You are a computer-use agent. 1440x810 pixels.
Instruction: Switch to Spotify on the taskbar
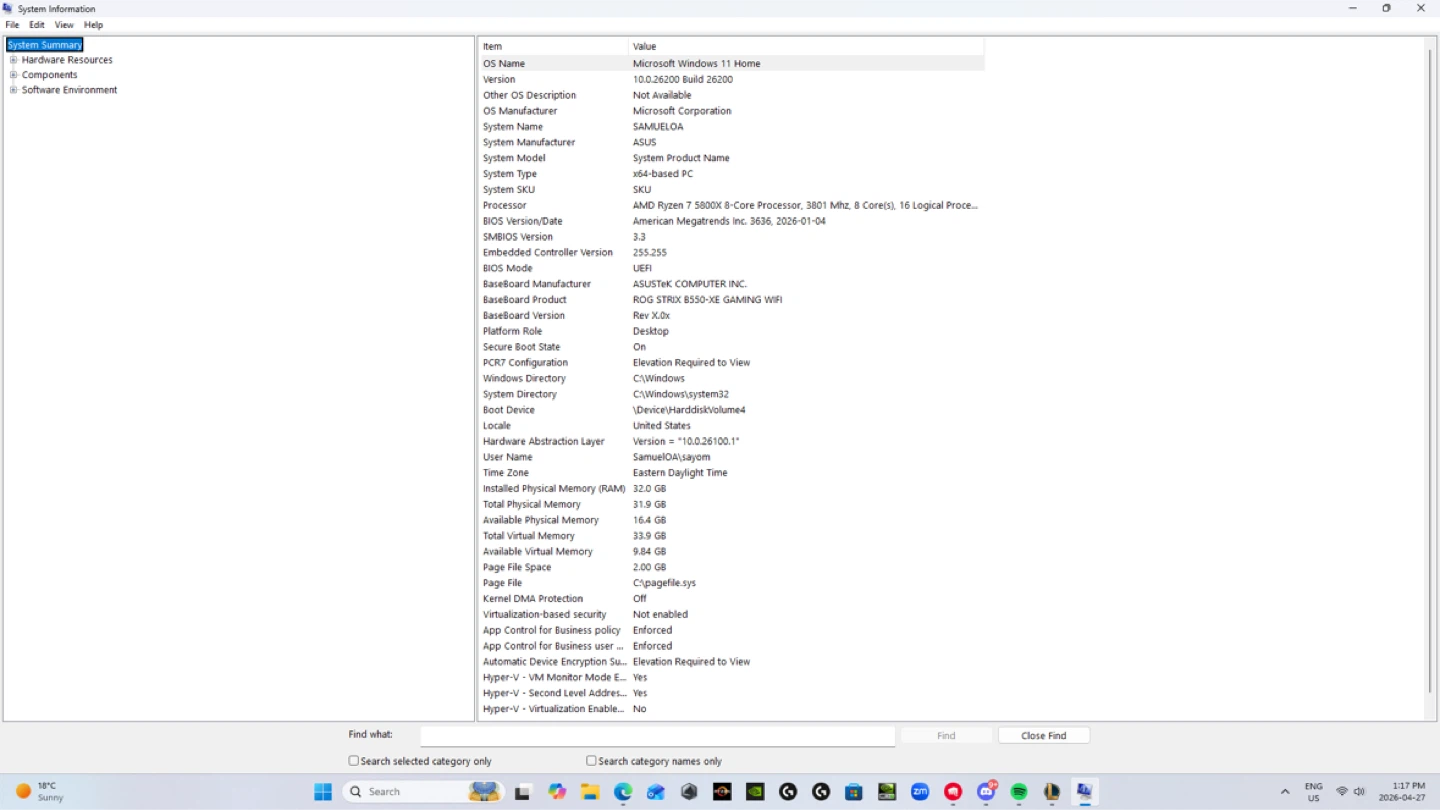(x=1019, y=792)
